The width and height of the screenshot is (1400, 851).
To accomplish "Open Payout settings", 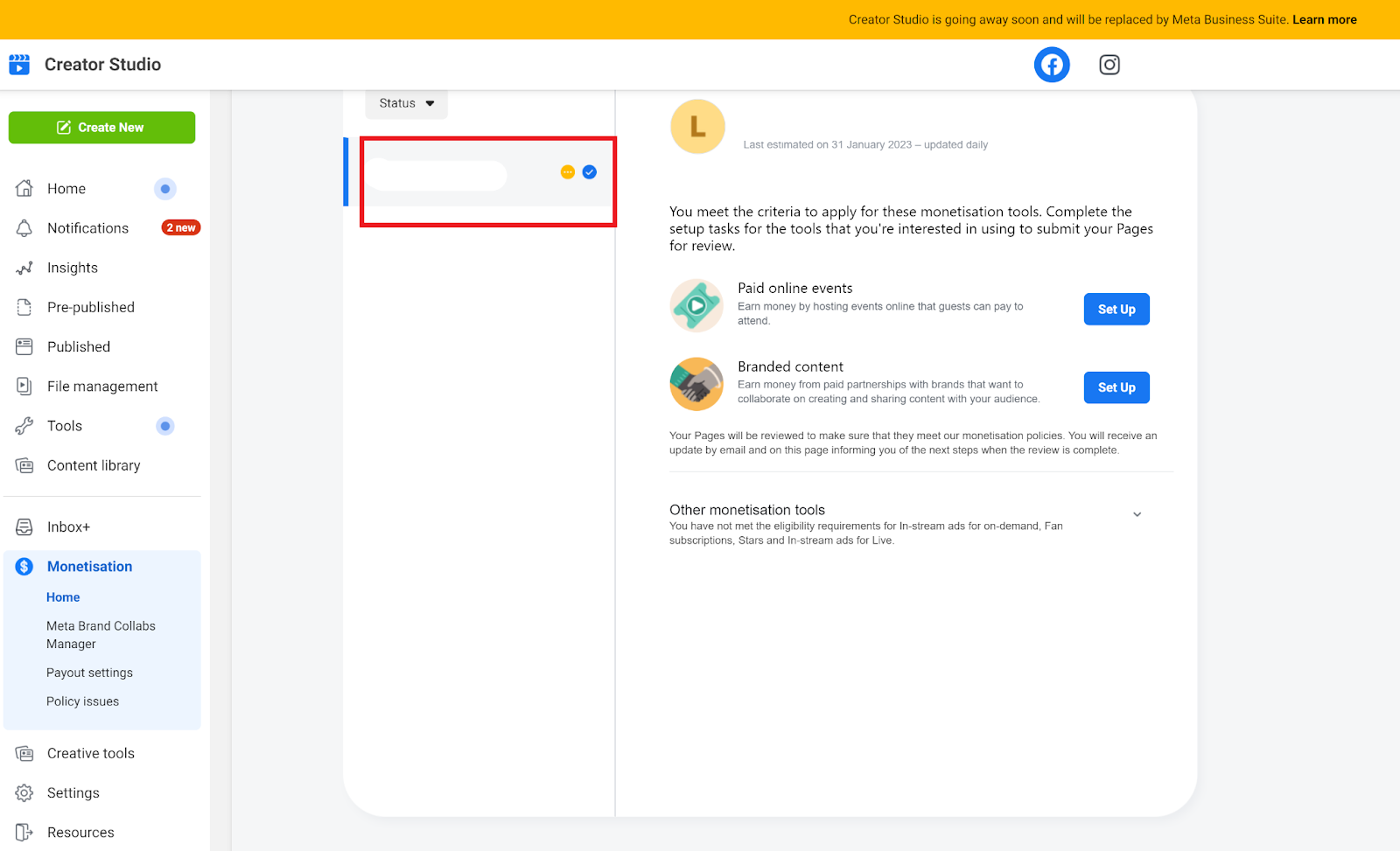I will point(89,673).
